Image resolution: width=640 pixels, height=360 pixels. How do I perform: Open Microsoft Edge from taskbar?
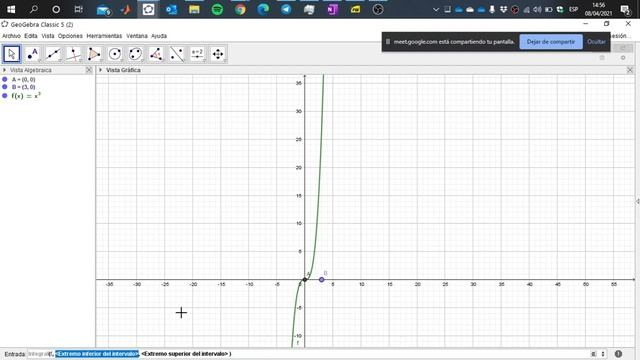pos(263,9)
